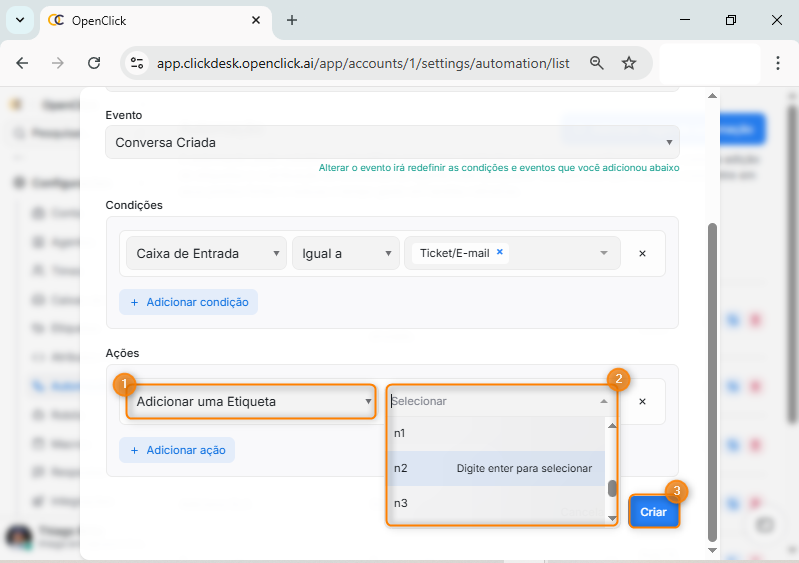The height and width of the screenshot is (563, 799).
Task: Open the Adicionar uma Etiqueta action dropdown
Action: pyautogui.click(x=250, y=402)
